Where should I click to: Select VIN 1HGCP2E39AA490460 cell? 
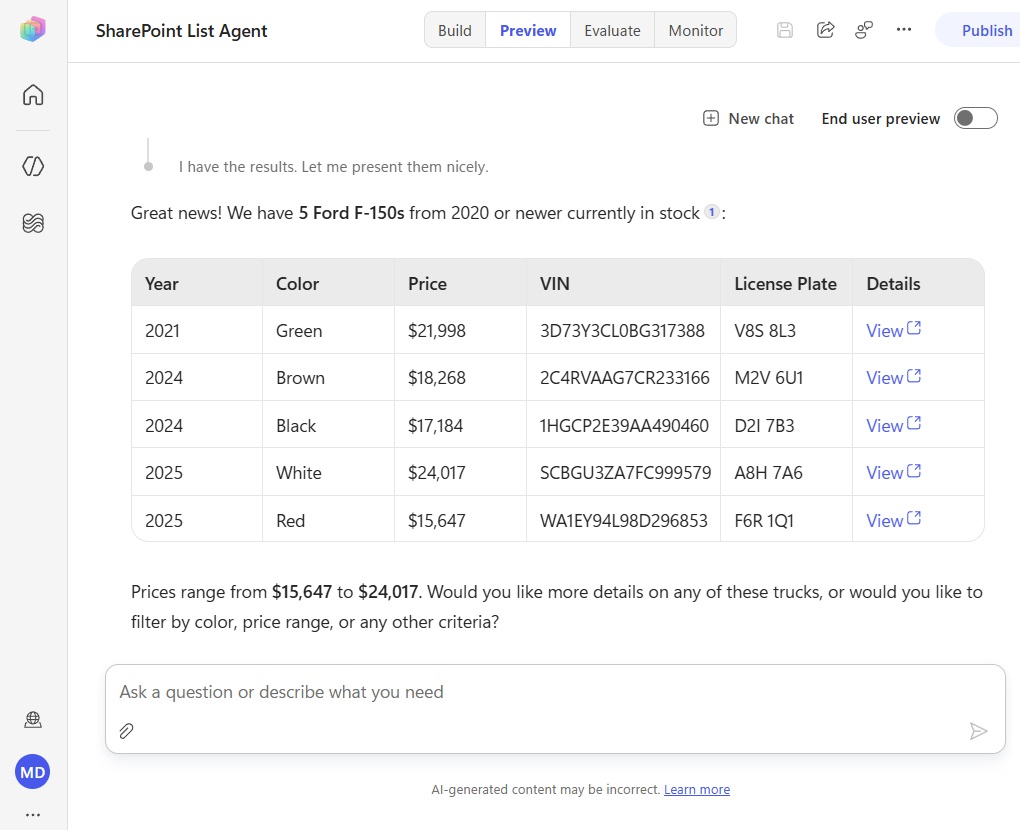point(624,425)
